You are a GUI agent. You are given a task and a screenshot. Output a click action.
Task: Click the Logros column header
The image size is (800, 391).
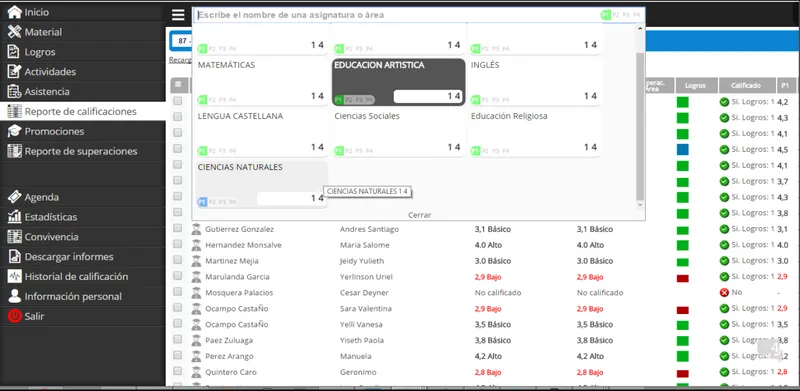(695, 86)
